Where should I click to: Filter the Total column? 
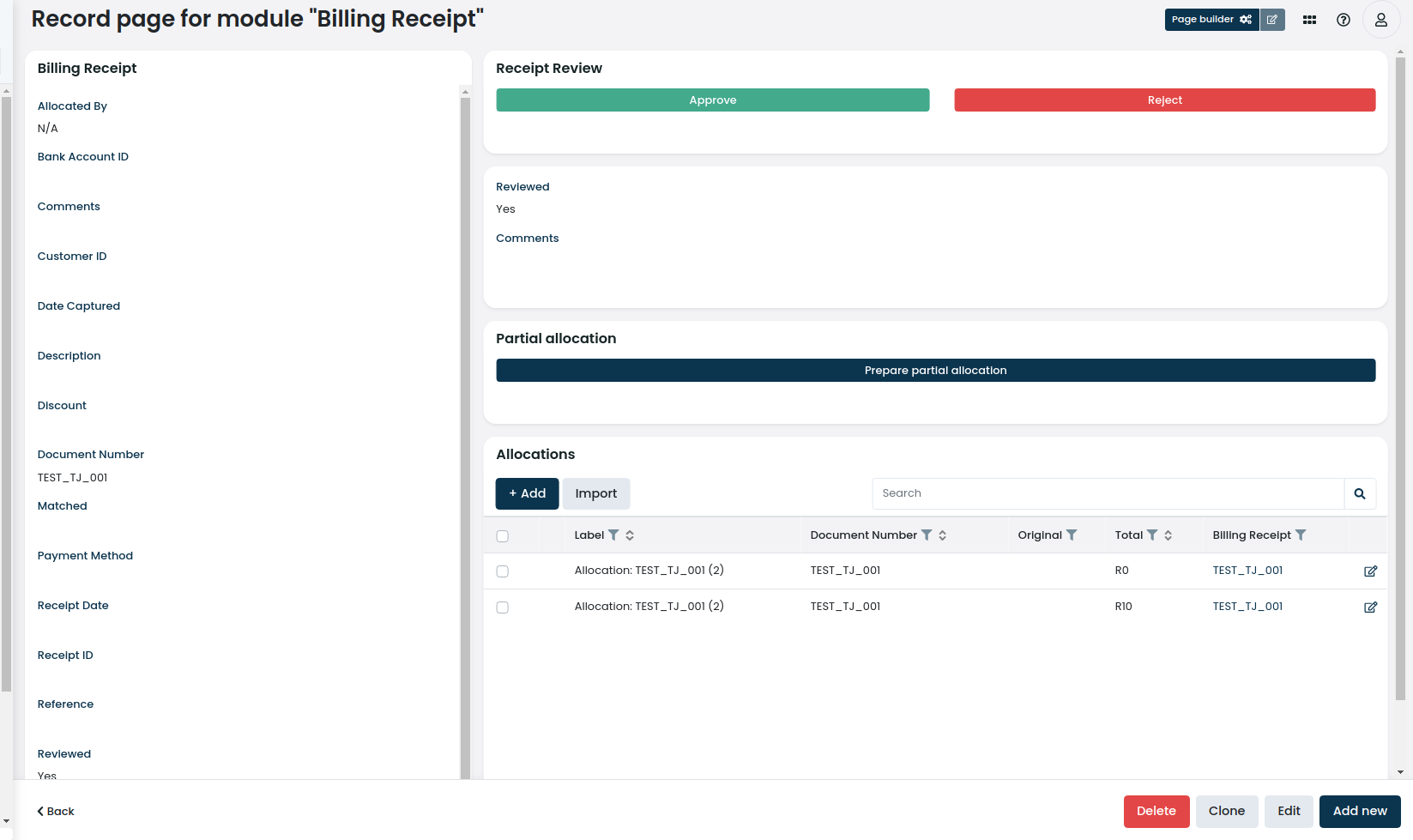pyautogui.click(x=1152, y=535)
